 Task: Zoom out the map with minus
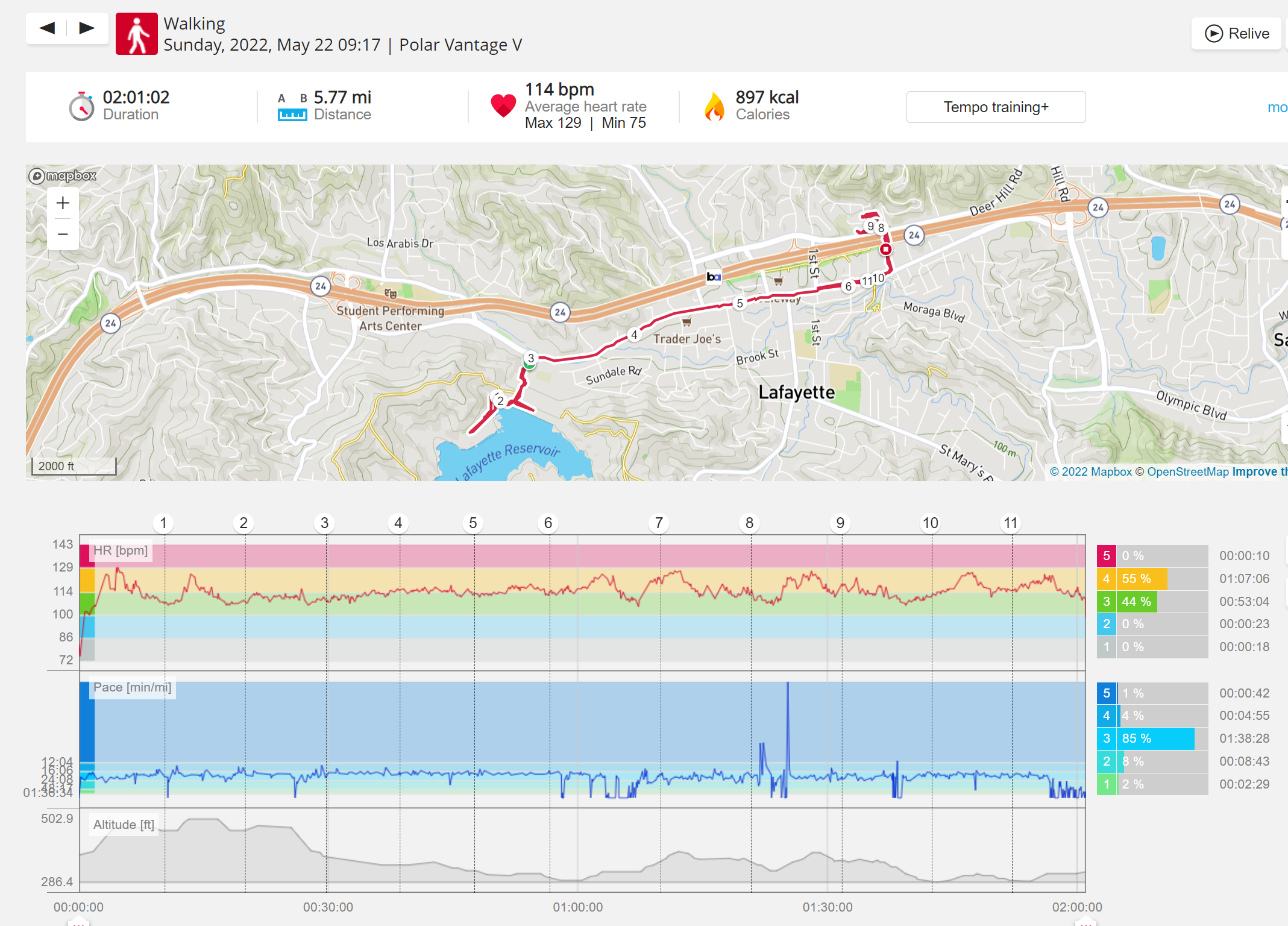[63, 234]
